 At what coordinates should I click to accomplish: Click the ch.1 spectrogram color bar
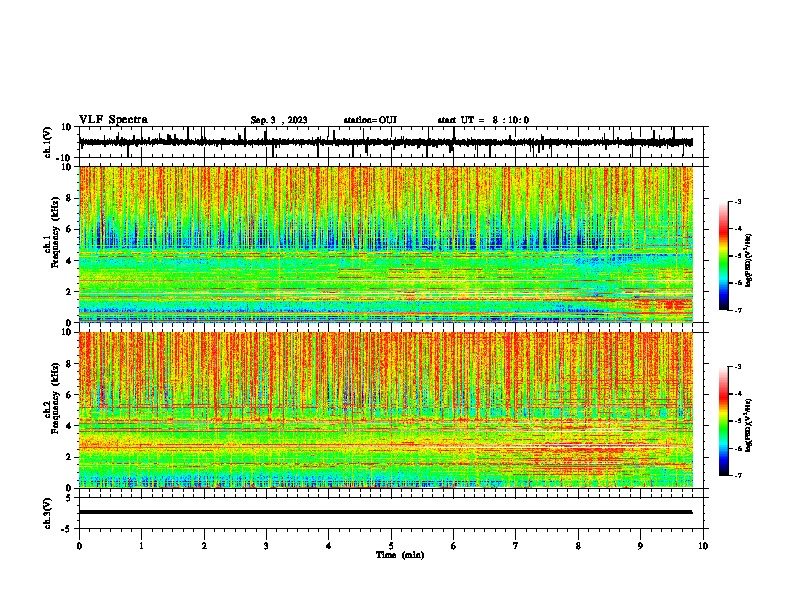click(x=723, y=256)
